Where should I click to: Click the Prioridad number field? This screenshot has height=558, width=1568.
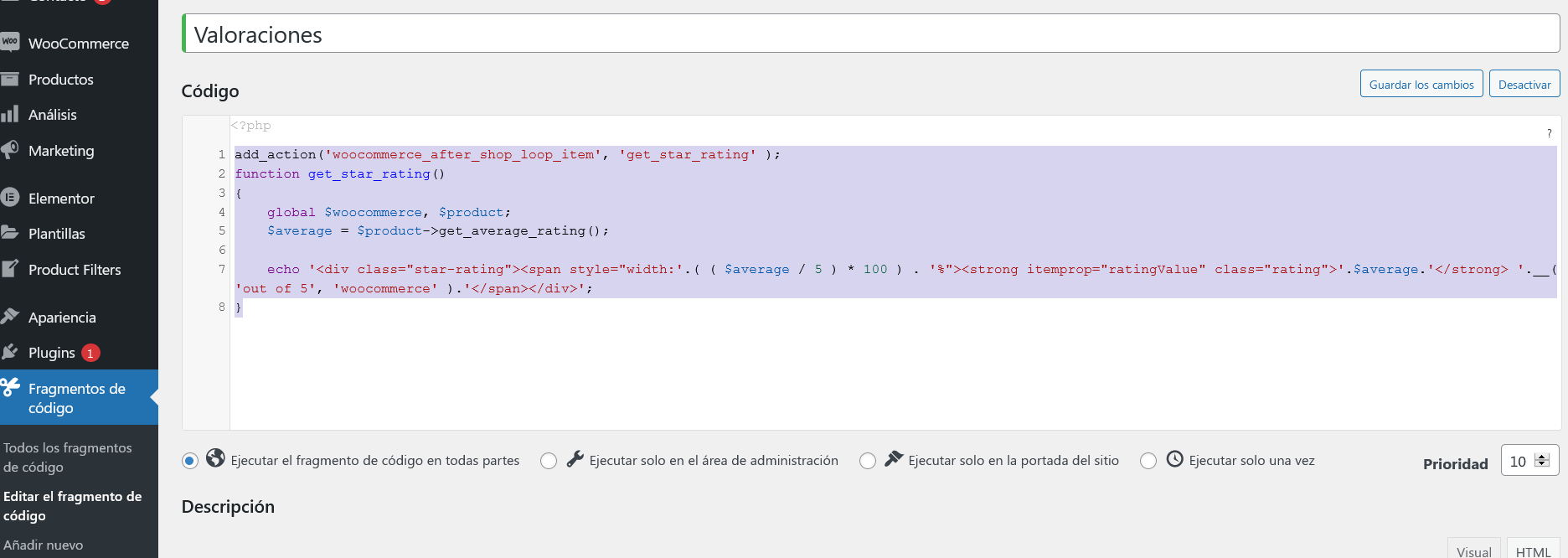point(1529,461)
